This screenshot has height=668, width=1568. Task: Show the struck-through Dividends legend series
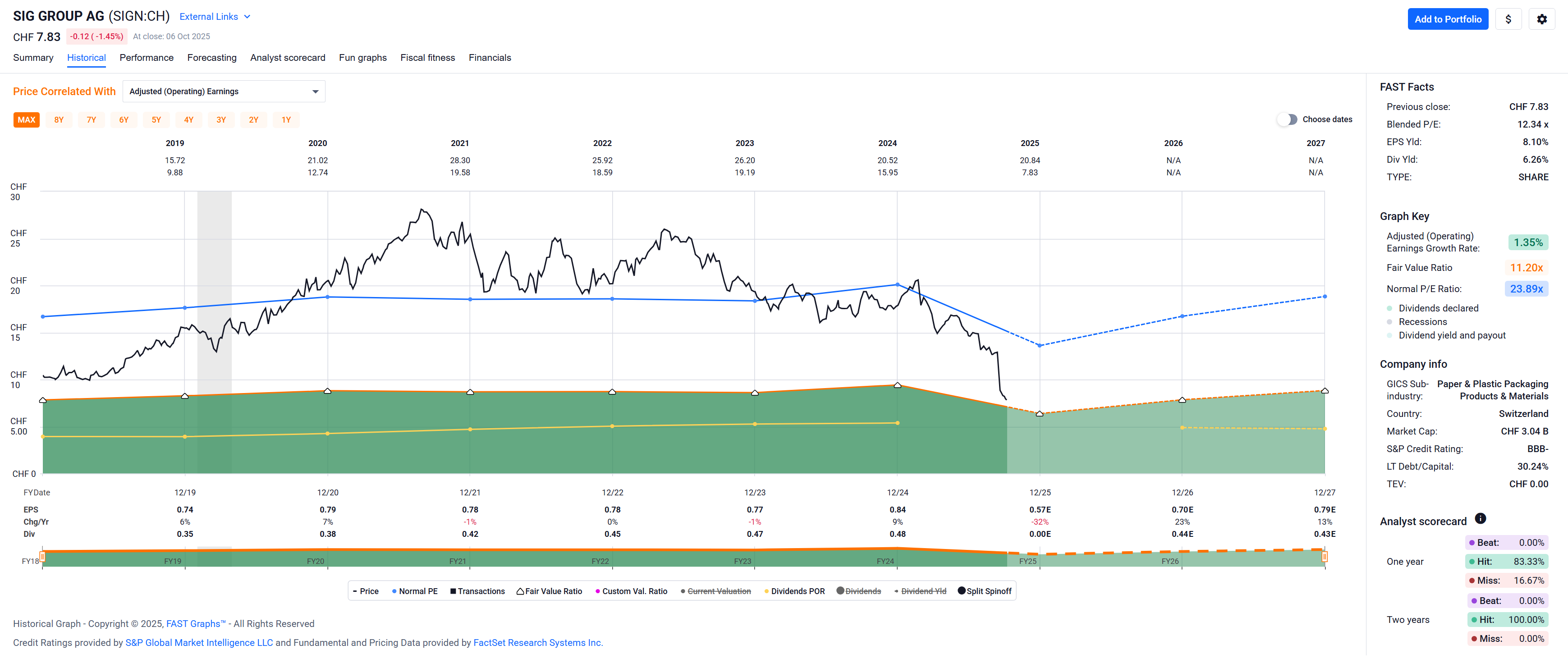pyautogui.click(x=859, y=591)
